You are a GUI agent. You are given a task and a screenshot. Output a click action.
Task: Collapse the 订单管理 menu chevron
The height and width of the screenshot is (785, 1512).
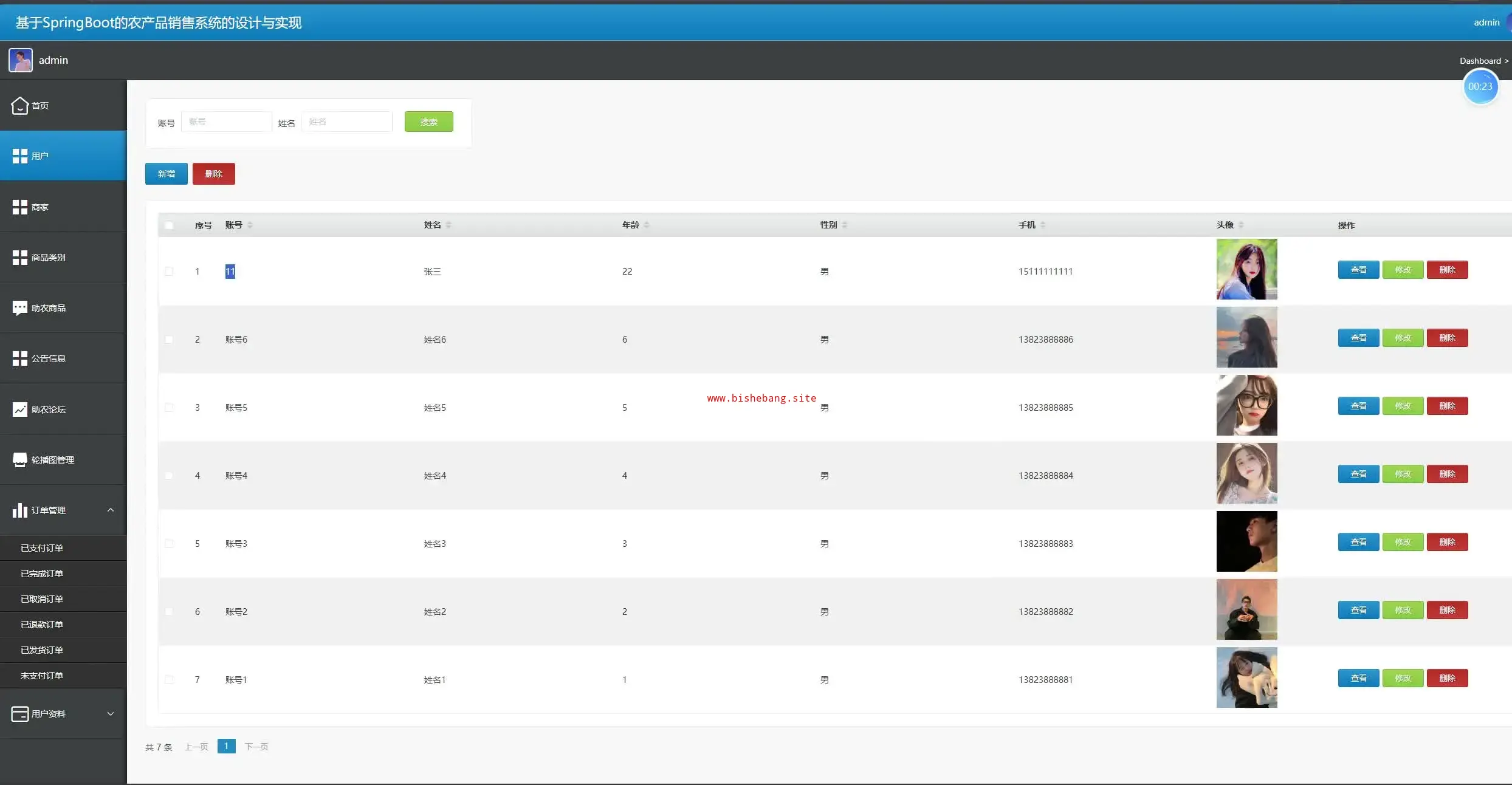pos(111,510)
